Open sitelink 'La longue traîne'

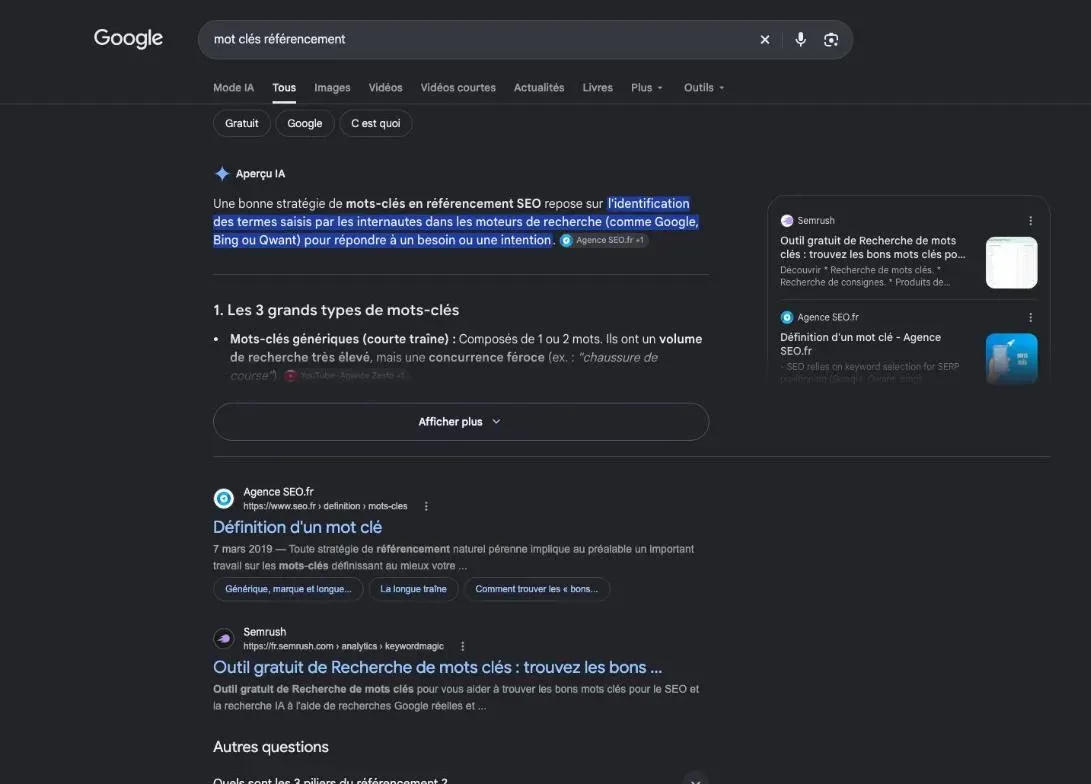pos(413,589)
